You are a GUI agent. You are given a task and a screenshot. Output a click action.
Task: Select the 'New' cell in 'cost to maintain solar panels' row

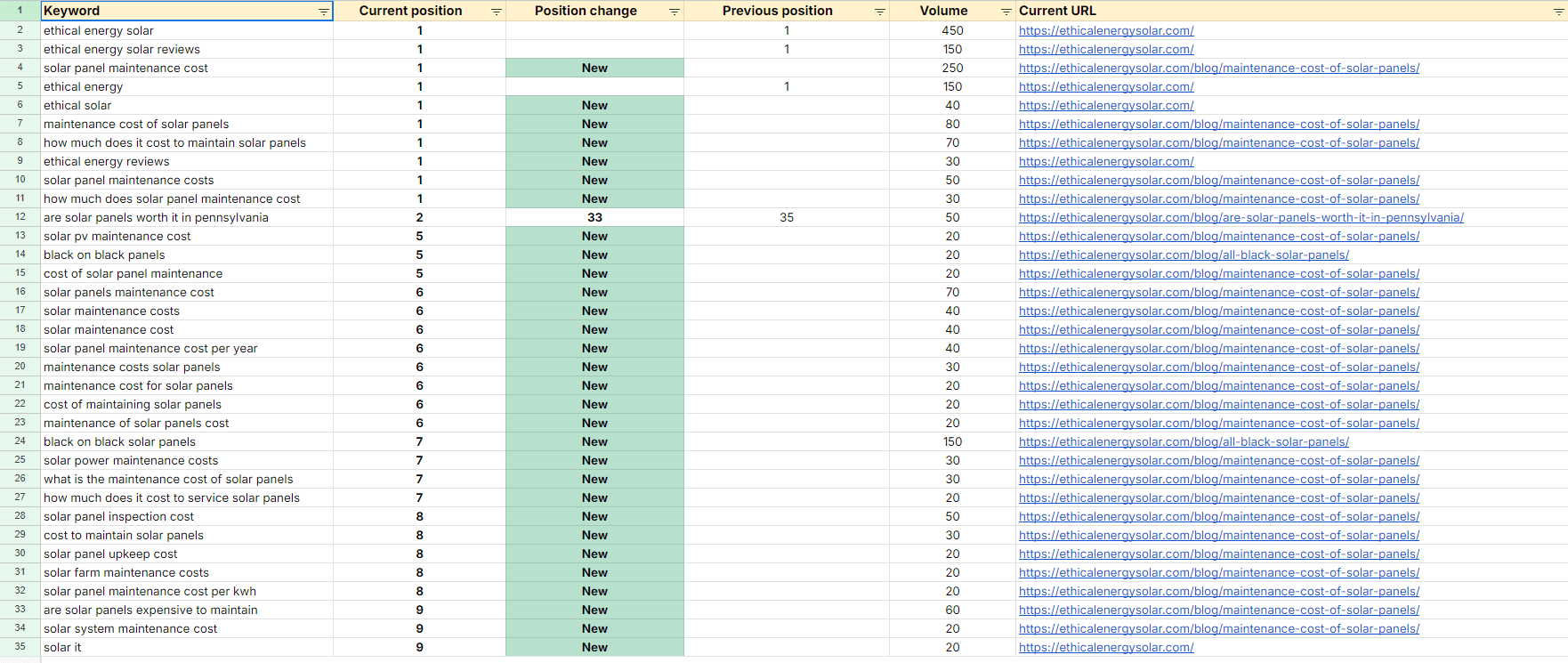[x=594, y=535]
